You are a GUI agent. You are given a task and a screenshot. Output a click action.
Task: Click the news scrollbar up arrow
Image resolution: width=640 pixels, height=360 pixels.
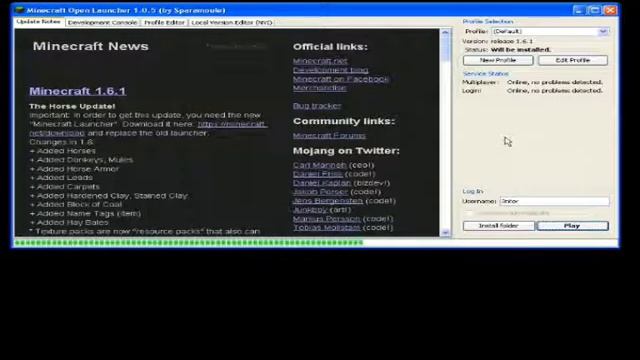[x=445, y=33]
